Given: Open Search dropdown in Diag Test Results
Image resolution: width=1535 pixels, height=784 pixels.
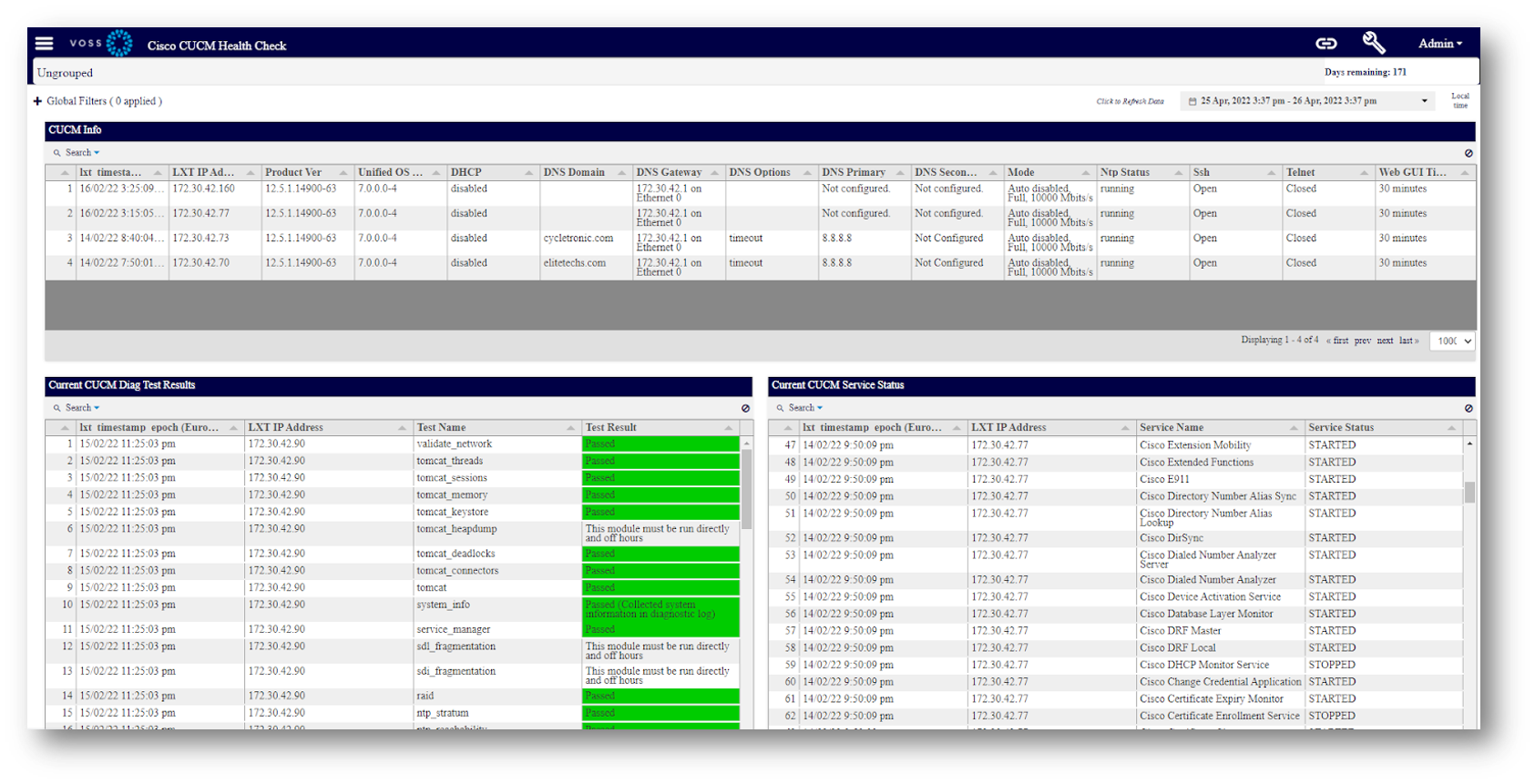Looking at the screenshot, I should (x=82, y=408).
